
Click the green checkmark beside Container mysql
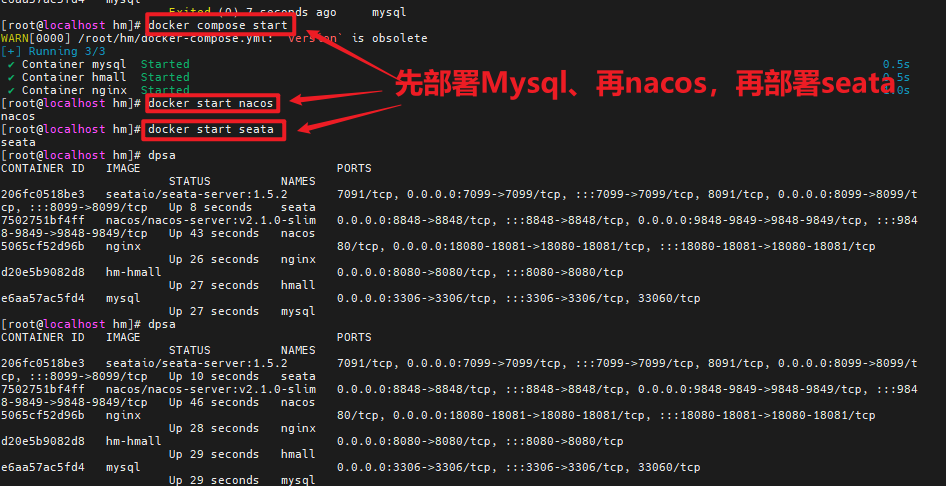coord(11,64)
